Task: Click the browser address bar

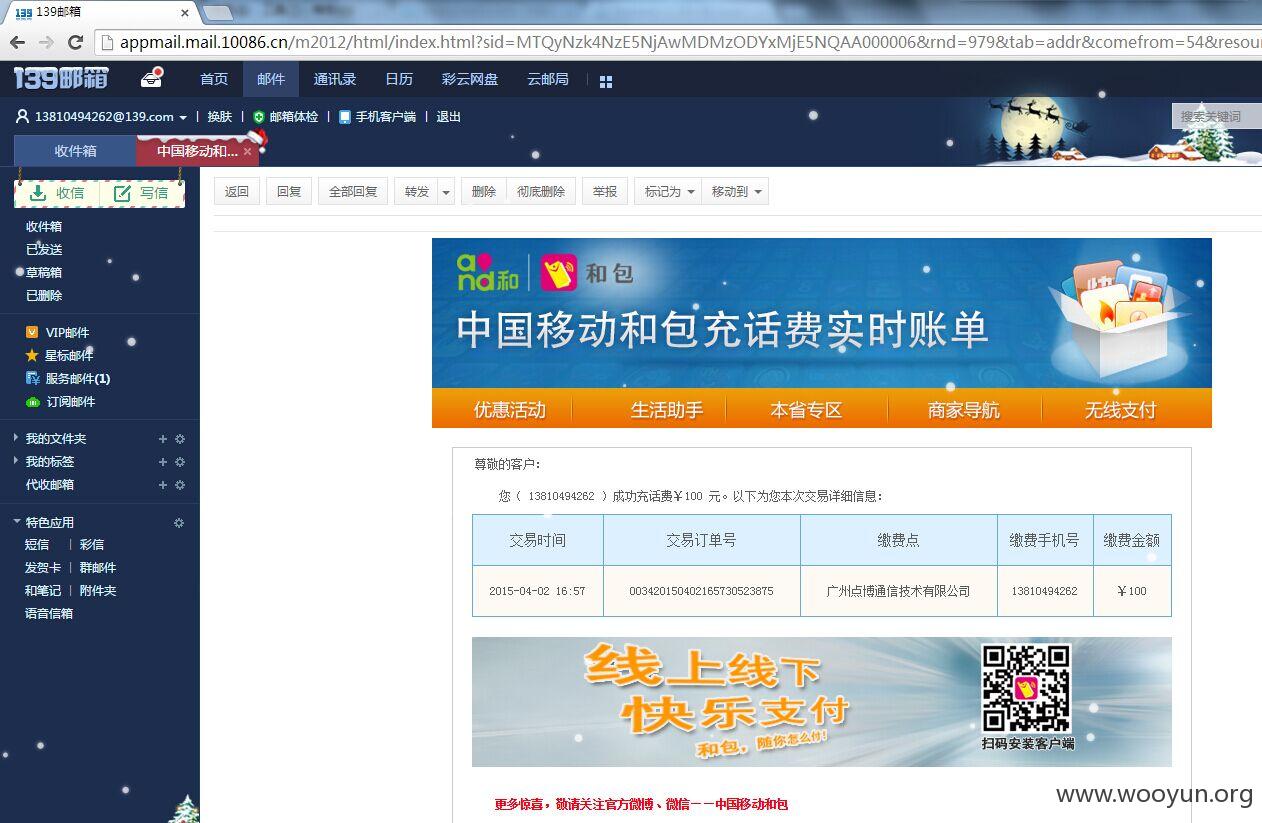Action: point(680,42)
